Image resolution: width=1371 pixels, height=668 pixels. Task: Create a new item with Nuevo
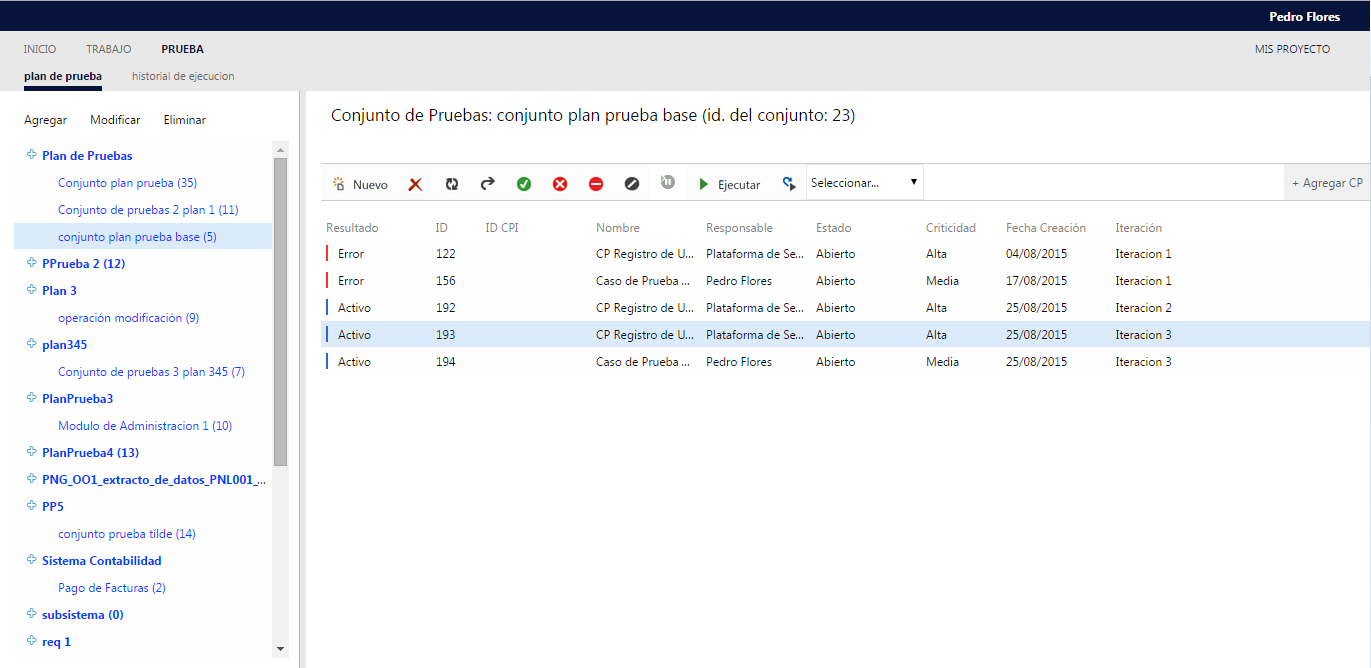(x=360, y=184)
